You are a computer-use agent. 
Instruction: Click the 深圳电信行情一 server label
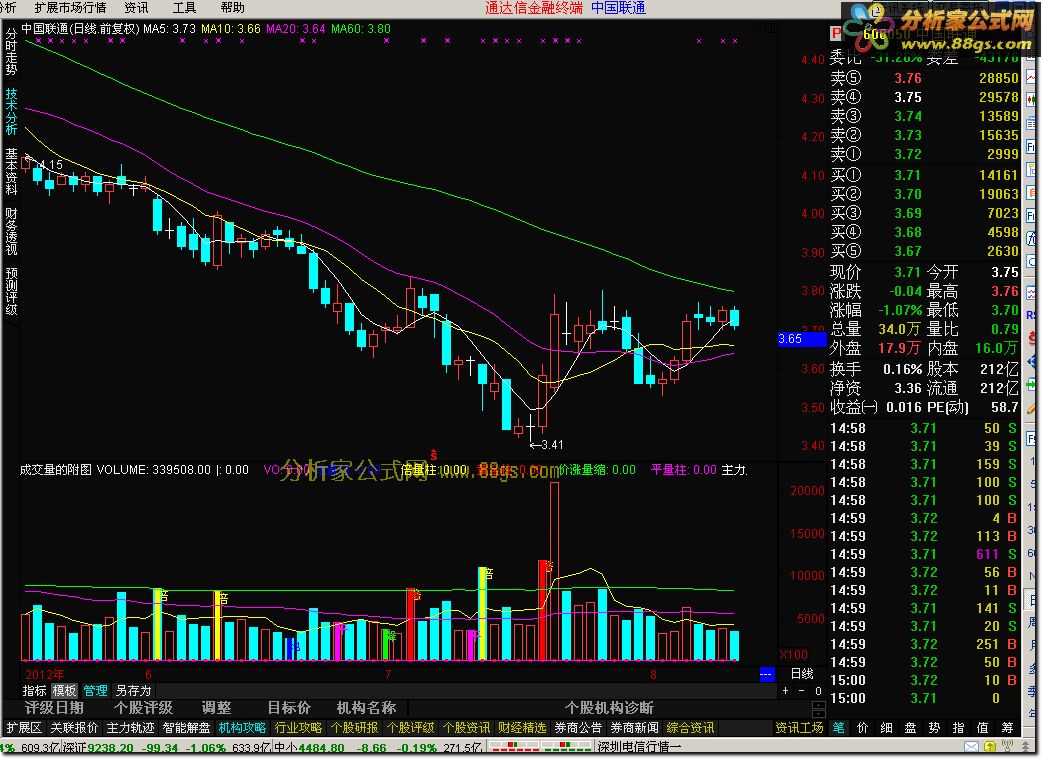click(639, 747)
